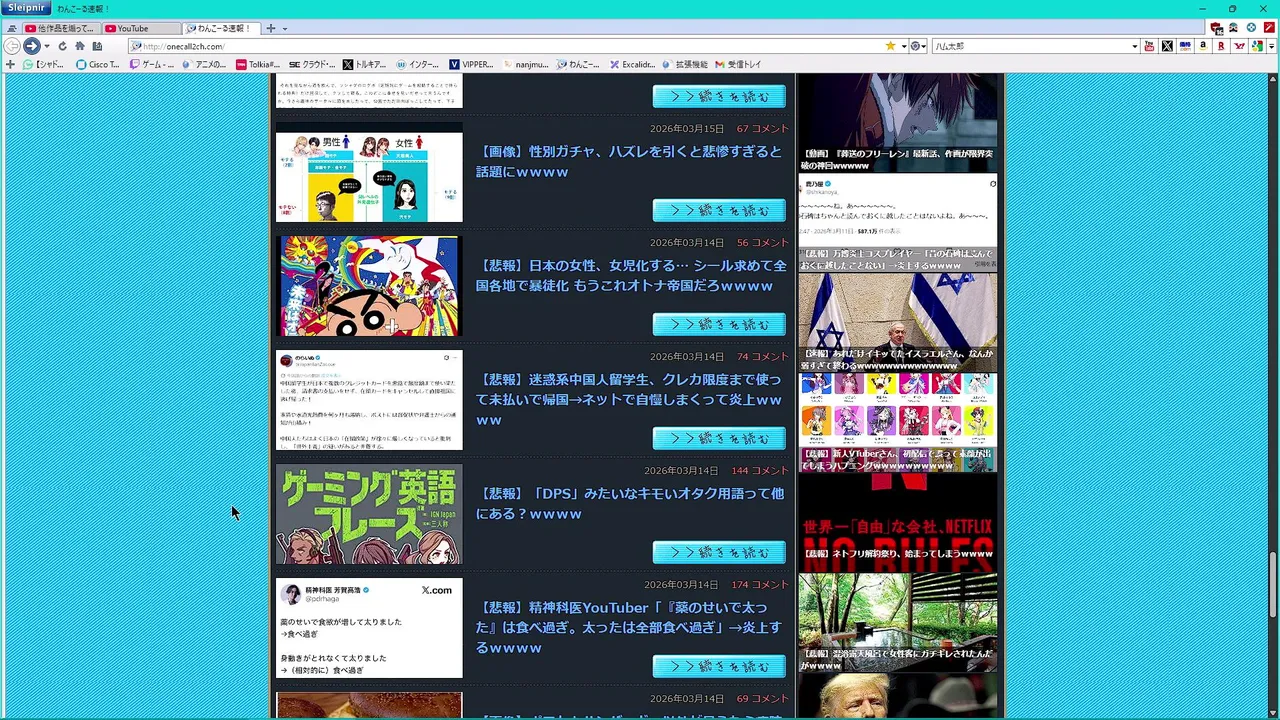1280x720 pixels.
Task: Open headline 【悲報】迷惑系中国人留学生
Action: click(x=629, y=400)
